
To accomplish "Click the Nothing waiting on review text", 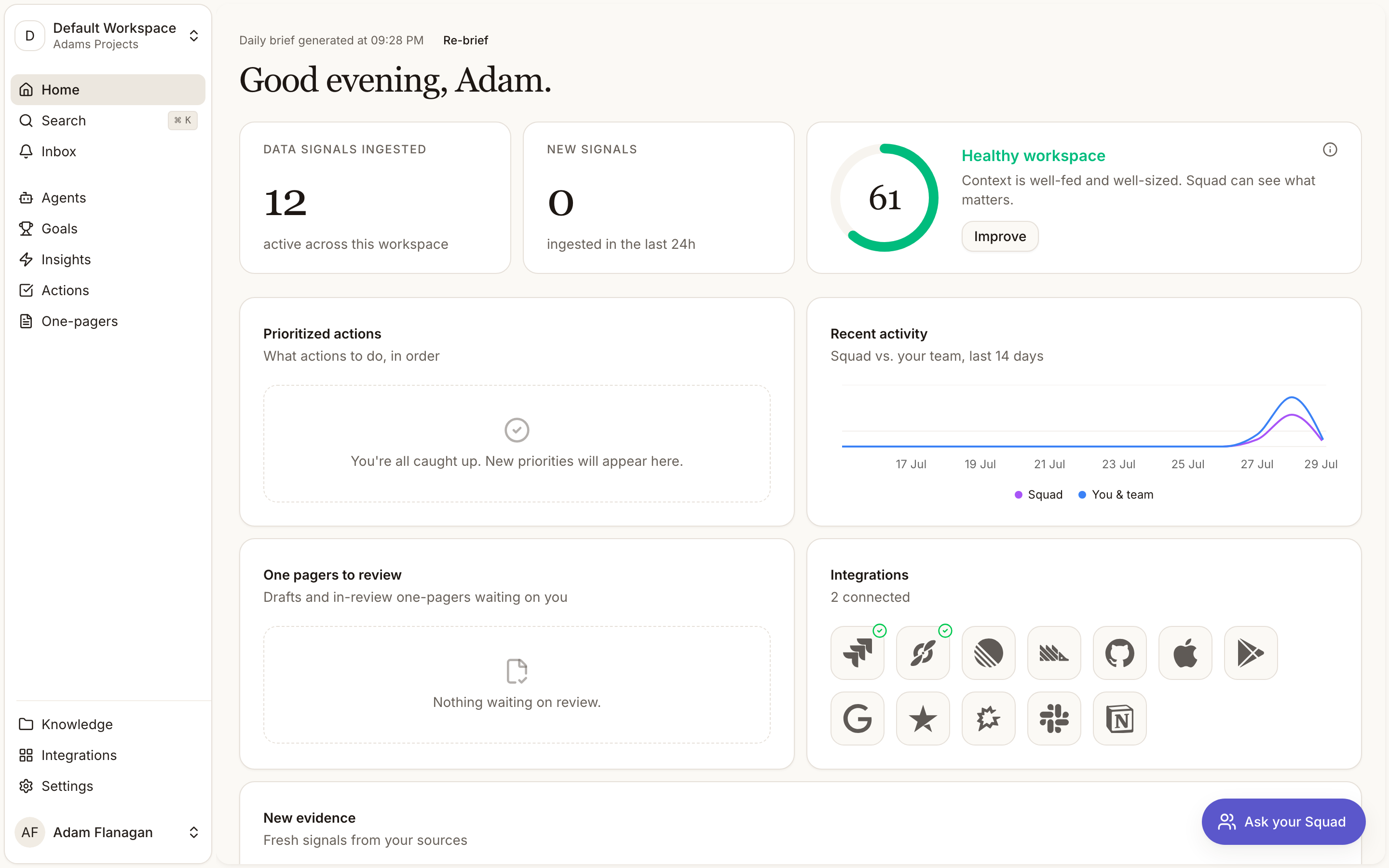I will point(517,702).
